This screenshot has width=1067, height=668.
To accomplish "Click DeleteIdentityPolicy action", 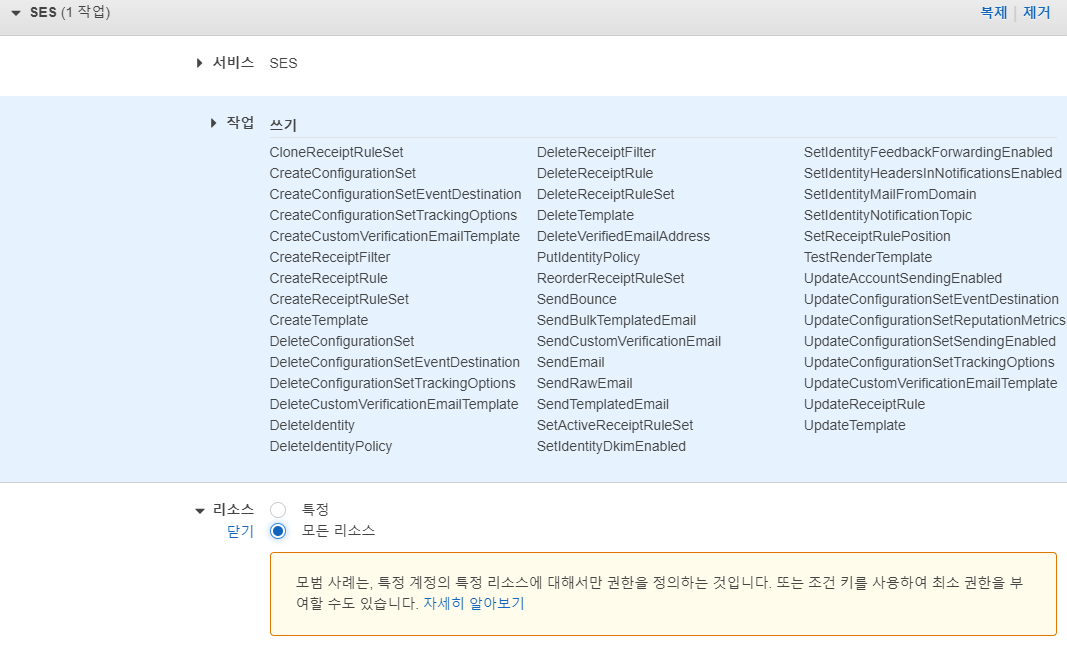I will coord(331,448).
